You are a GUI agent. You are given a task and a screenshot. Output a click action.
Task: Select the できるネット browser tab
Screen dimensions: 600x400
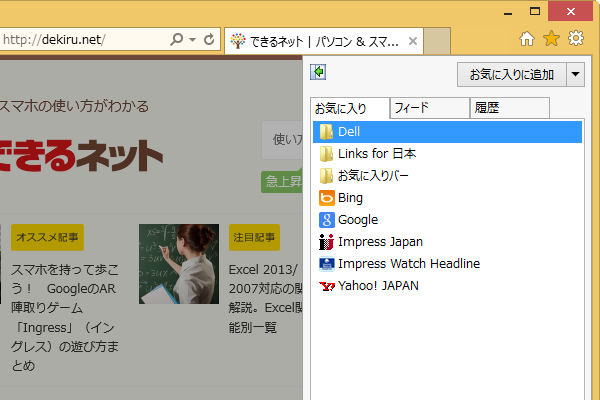point(324,41)
